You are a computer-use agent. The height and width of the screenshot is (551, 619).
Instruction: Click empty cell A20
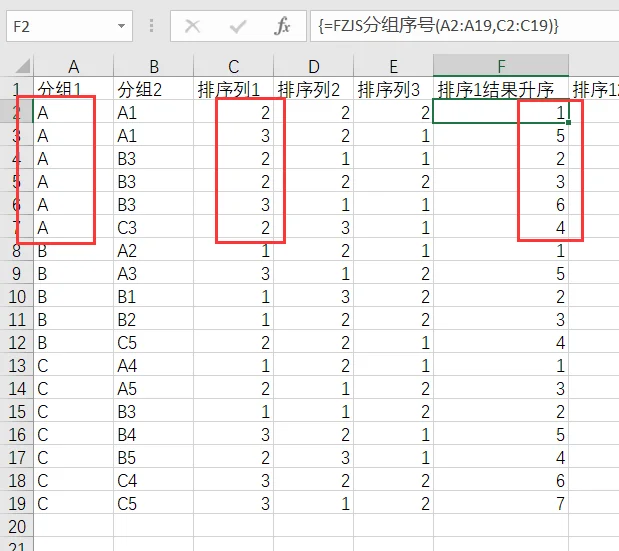[73, 527]
